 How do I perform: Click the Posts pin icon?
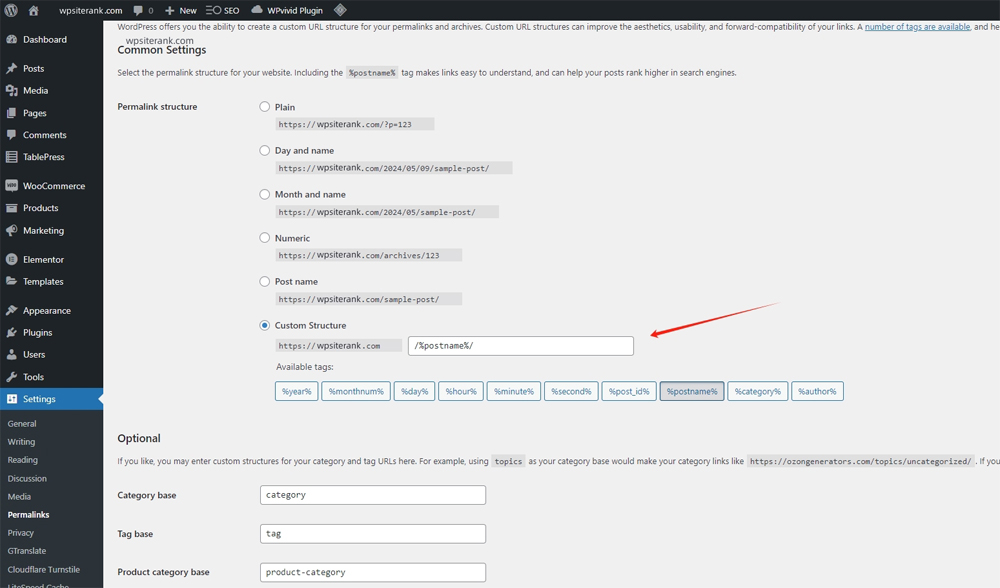(x=11, y=68)
